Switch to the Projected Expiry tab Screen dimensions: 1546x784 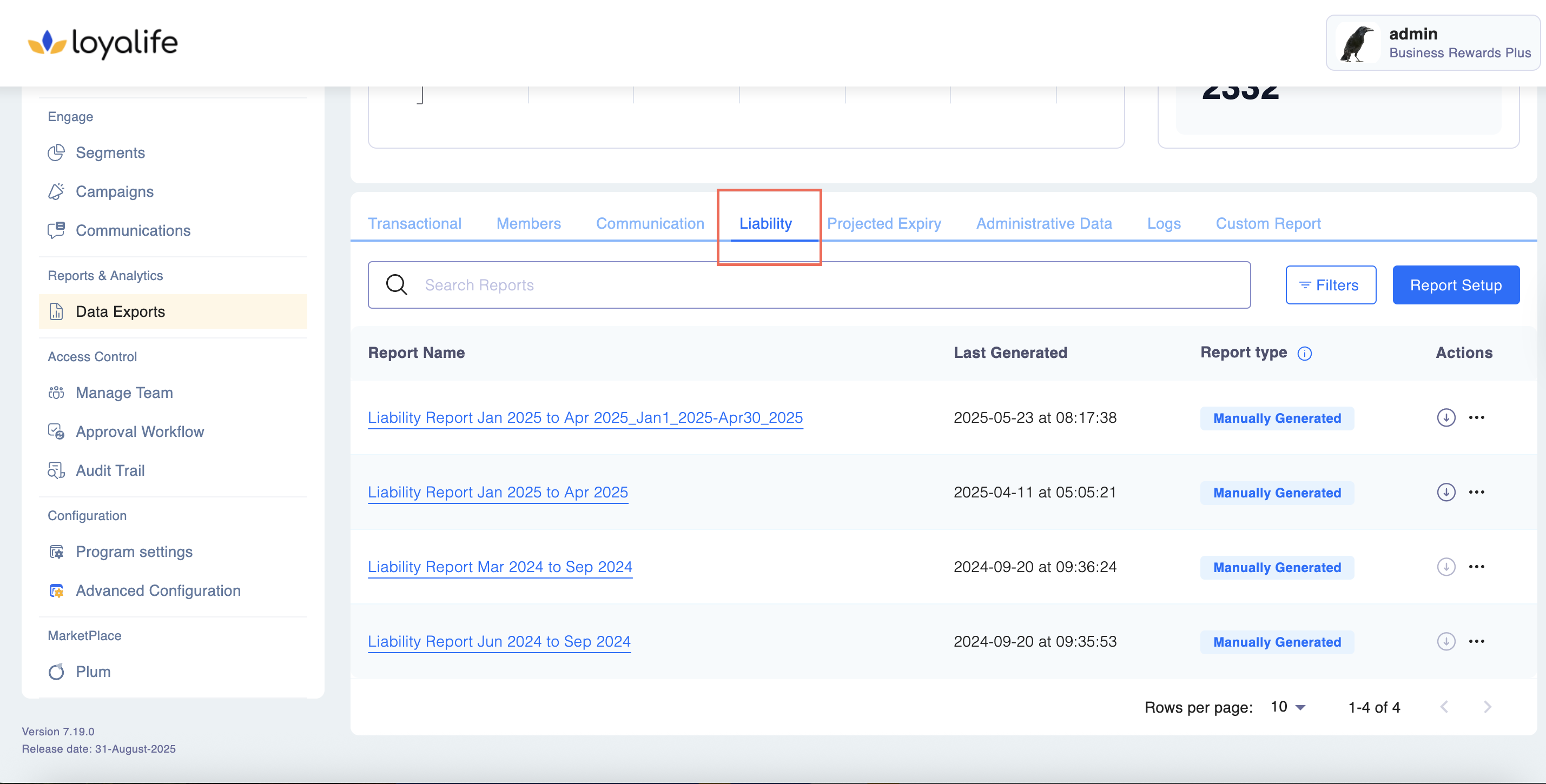point(883,223)
